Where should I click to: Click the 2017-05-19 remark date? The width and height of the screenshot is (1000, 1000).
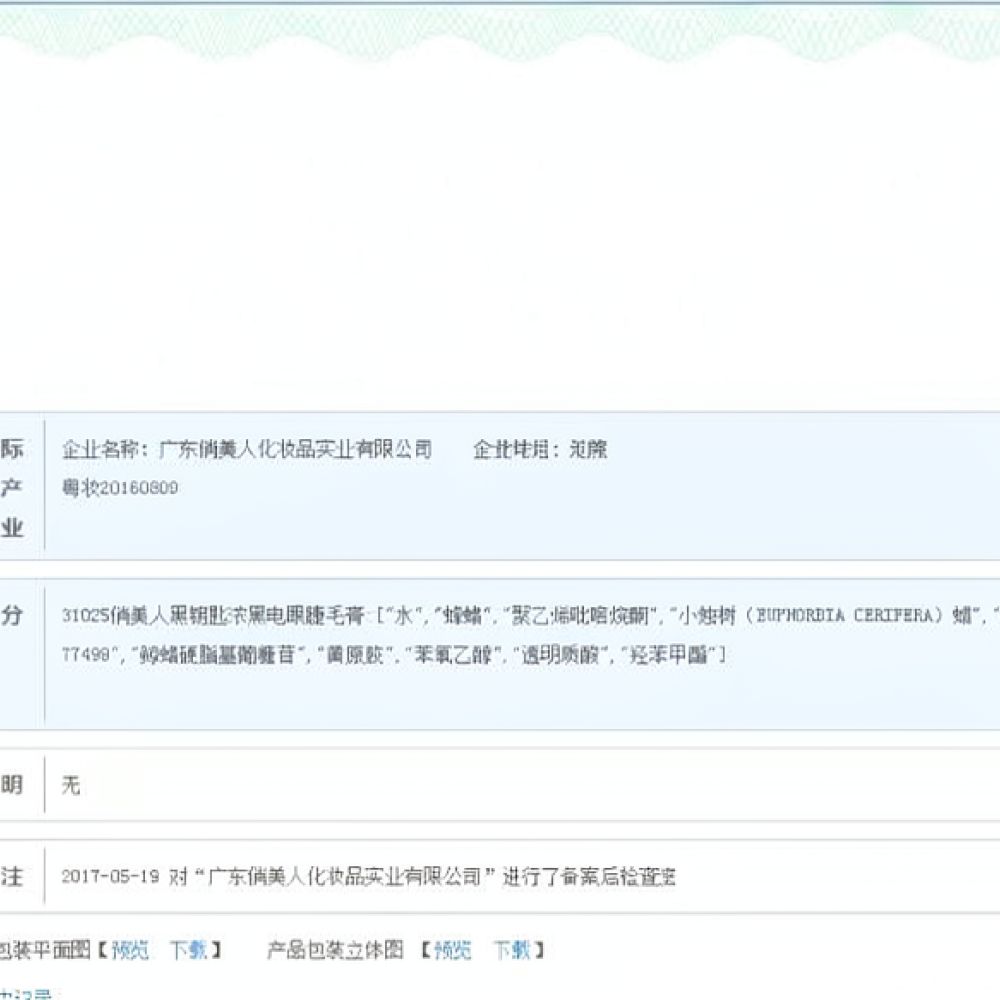pos(110,877)
